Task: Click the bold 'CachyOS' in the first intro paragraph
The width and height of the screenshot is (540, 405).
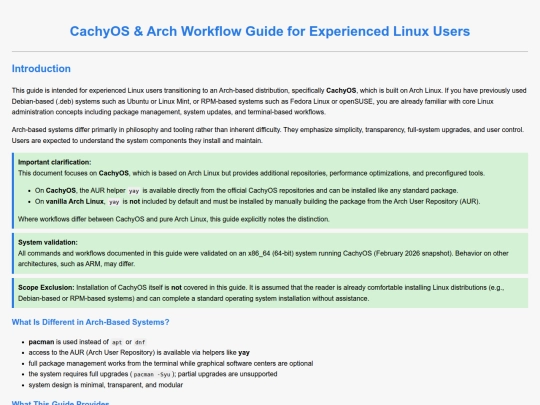Action: tap(341, 91)
